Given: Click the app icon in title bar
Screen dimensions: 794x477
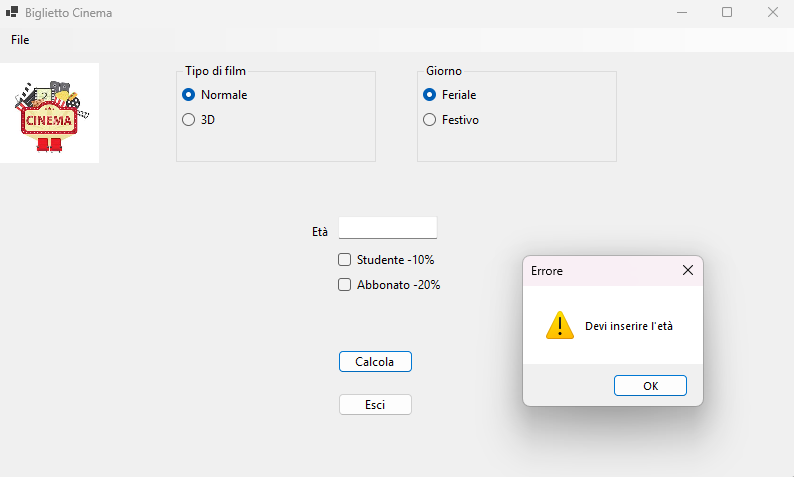Looking at the screenshot, I should 12,12.
